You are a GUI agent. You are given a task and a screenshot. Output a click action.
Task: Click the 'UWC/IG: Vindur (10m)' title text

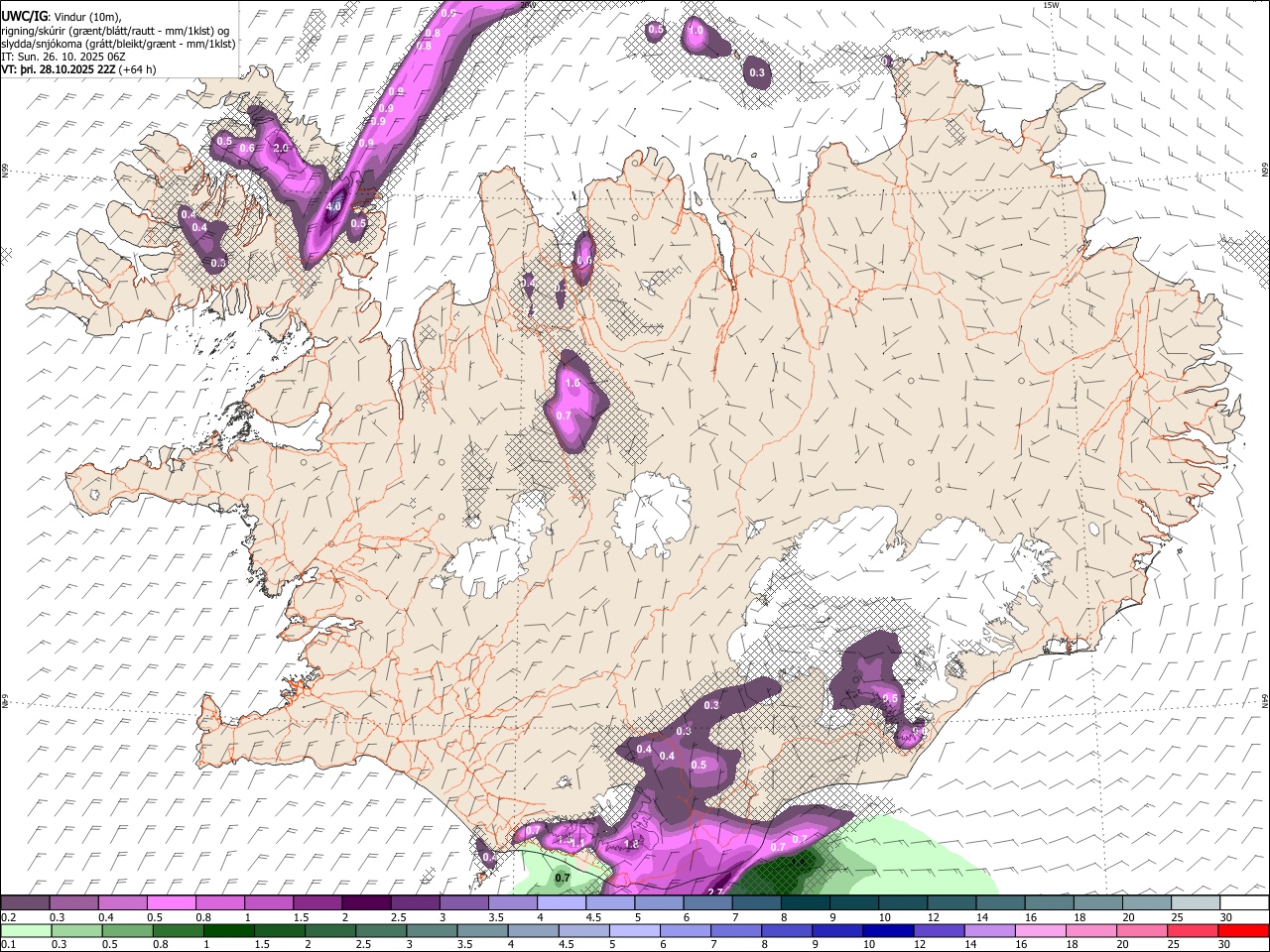[62, 16]
